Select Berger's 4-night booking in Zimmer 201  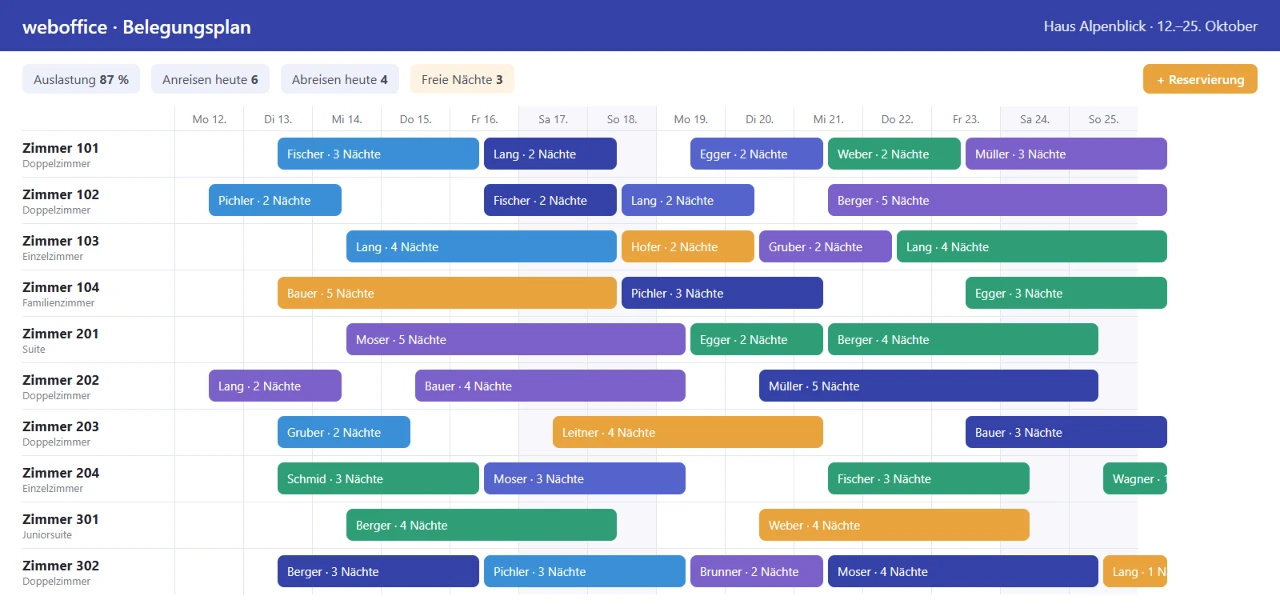point(963,340)
